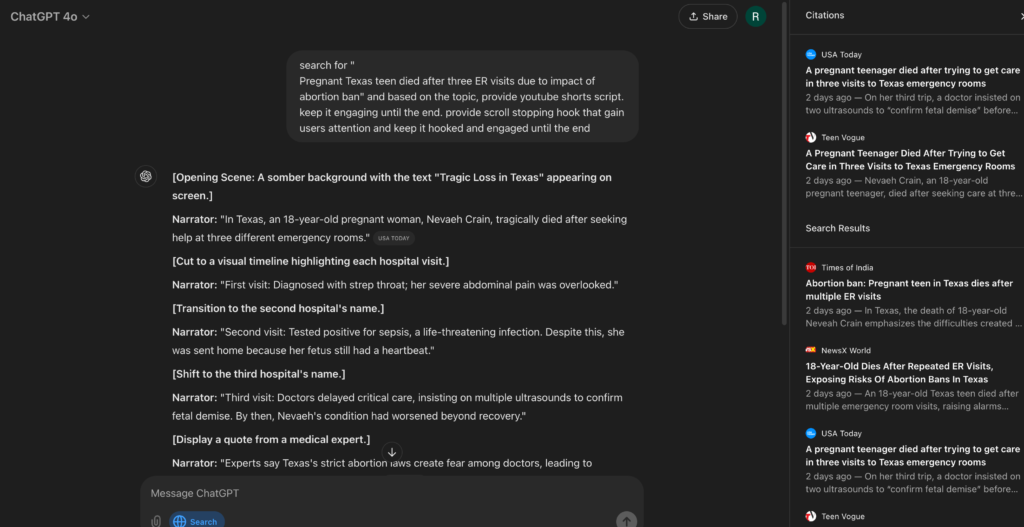Click the USA TODAY inline citation chip
The width and height of the screenshot is (1024, 527).
coord(393,238)
